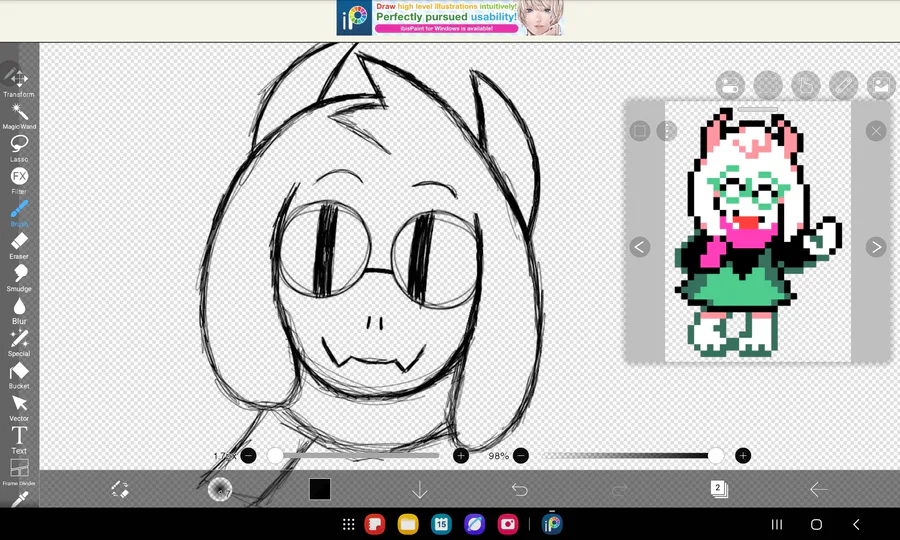Open the yellow files app in taskbar
The width and height of the screenshot is (900, 540).
pyautogui.click(x=408, y=524)
